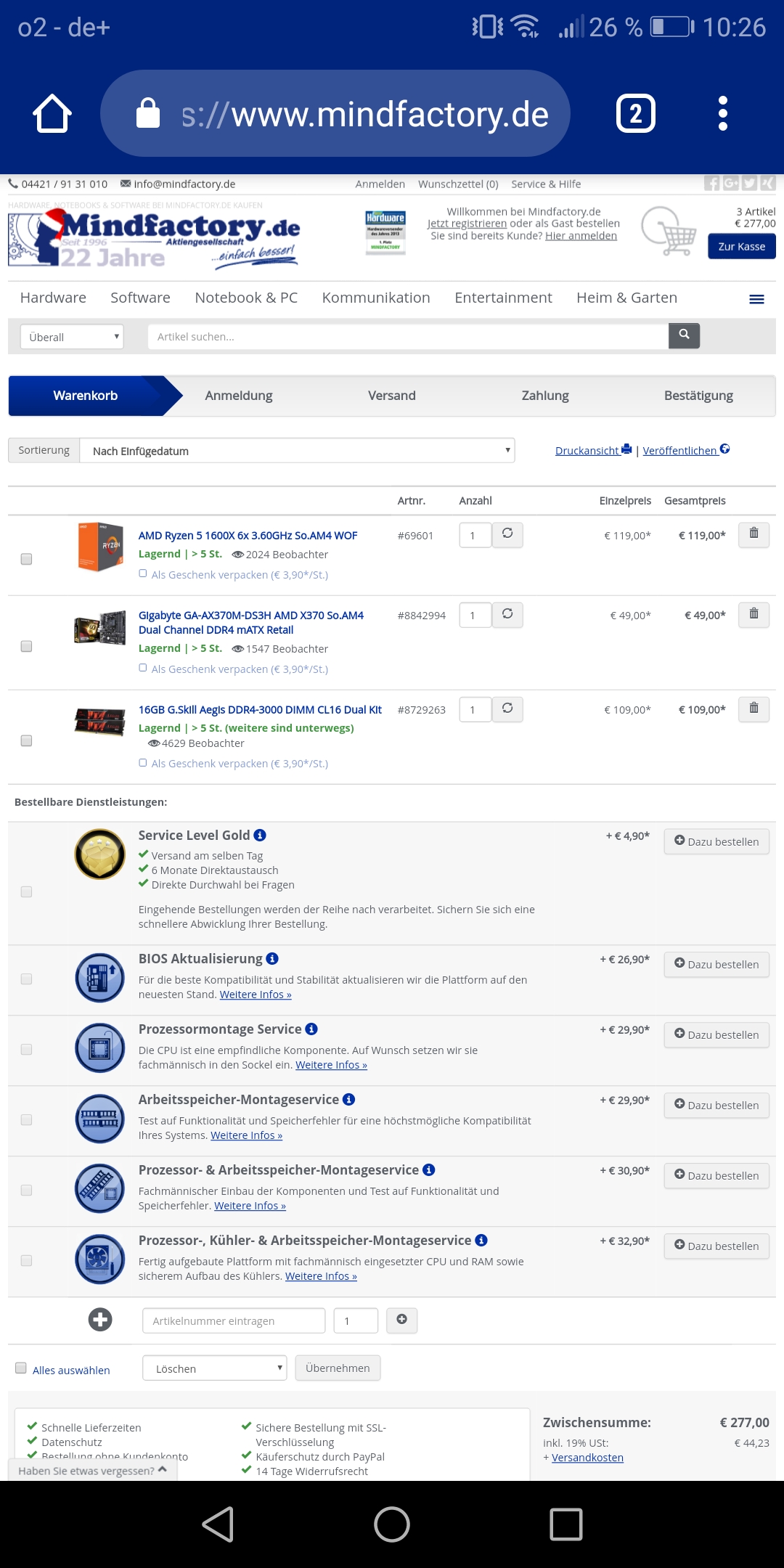Open the browser tab switcher showing 2
The height and width of the screenshot is (1568, 784).
[x=636, y=113]
